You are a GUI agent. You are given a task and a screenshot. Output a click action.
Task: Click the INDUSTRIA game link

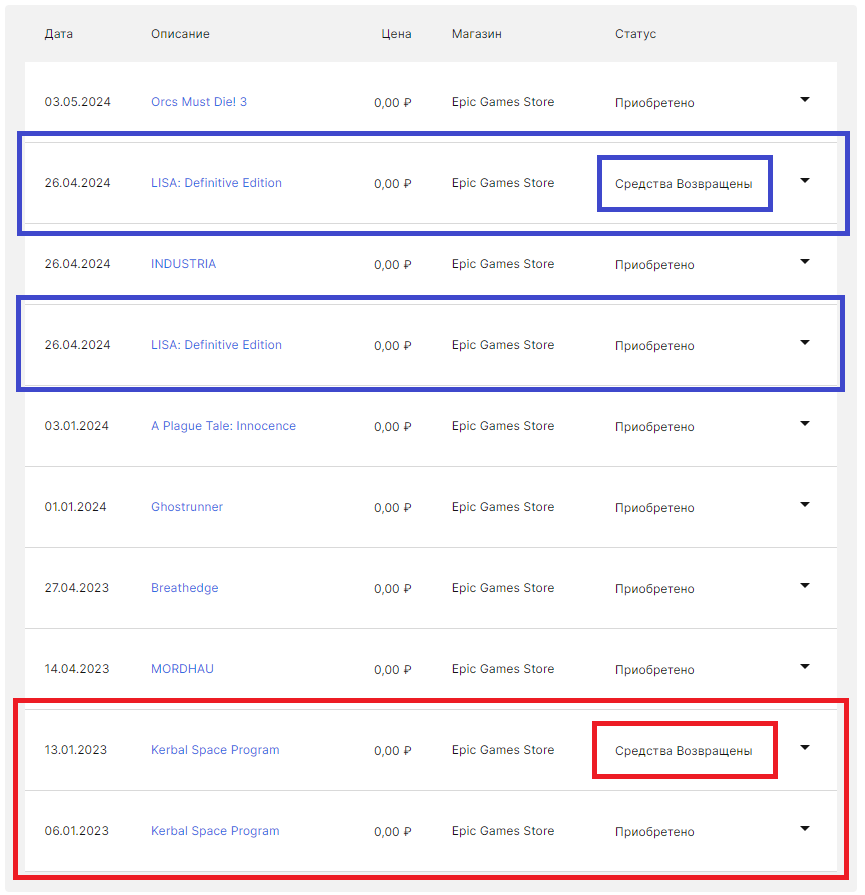(183, 264)
